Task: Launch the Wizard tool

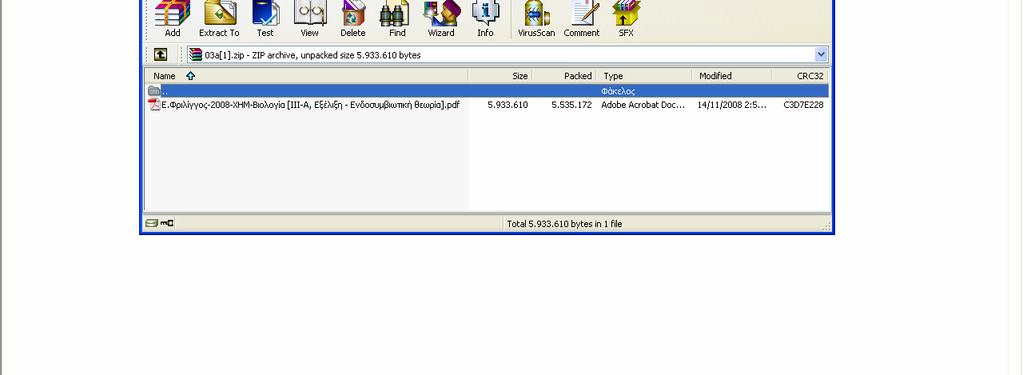Action: (441, 19)
